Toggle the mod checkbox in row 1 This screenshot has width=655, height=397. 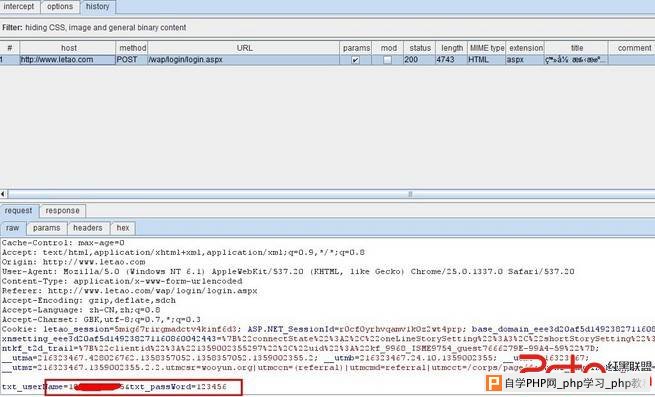(x=388, y=60)
